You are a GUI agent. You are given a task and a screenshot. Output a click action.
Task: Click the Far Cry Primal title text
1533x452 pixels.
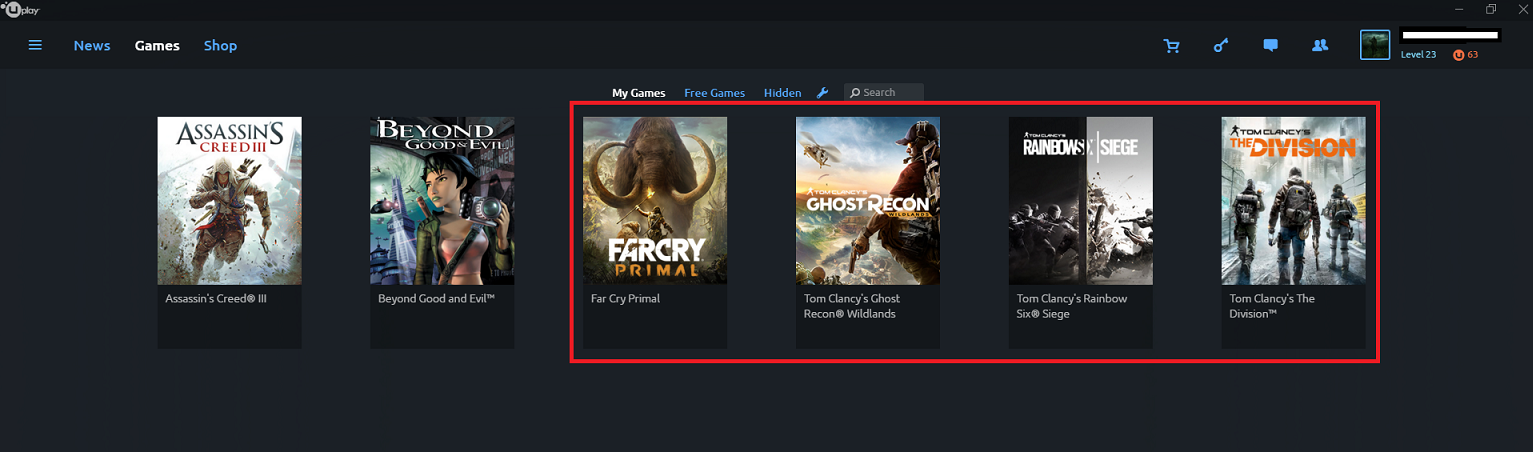click(x=626, y=298)
